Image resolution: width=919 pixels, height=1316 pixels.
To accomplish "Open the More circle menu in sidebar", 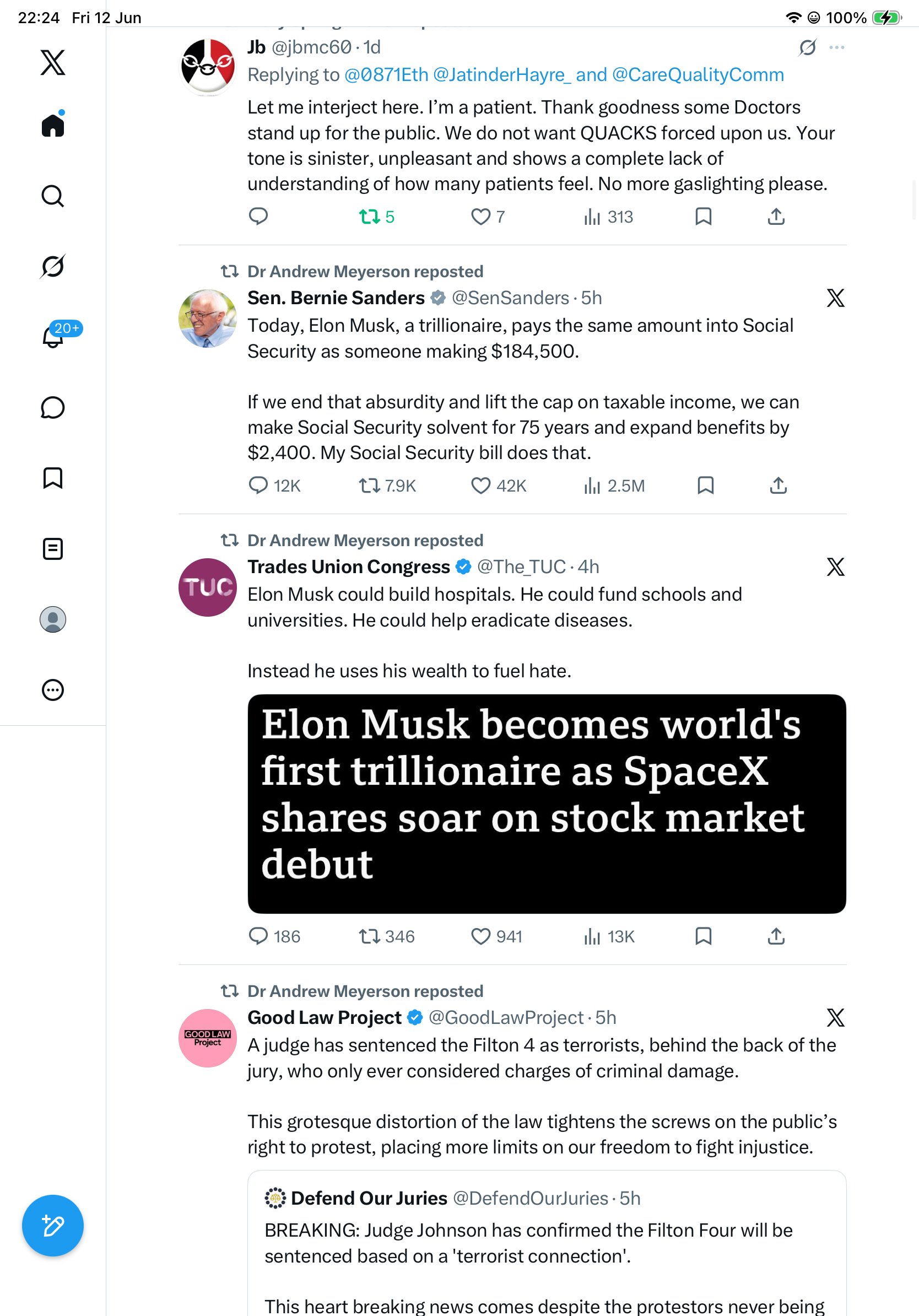I will pos(53,690).
